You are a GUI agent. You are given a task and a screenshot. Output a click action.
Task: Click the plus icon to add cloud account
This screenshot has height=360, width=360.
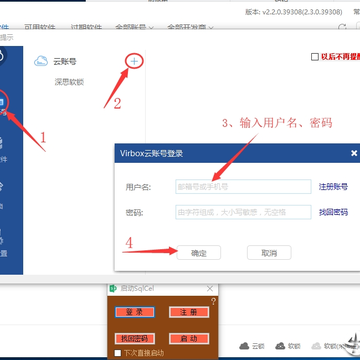coord(134,61)
